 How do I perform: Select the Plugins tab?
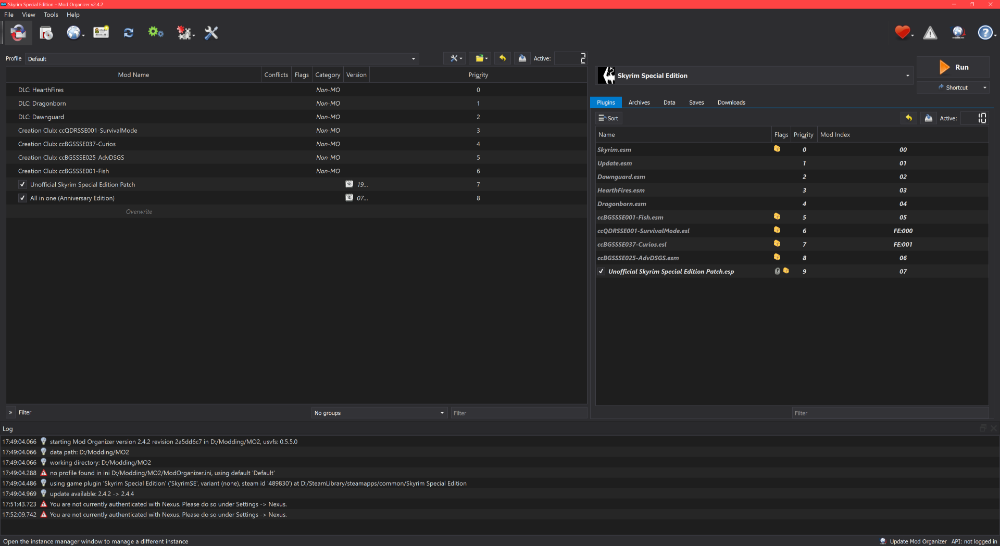(606, 102)
